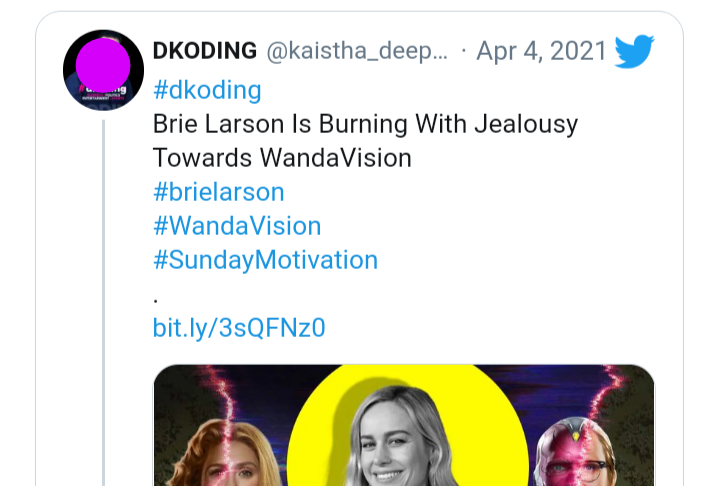This screenshot has width=720, height=486.
Task: Select the #SundayMotivation hashtag
Action: 265,260
